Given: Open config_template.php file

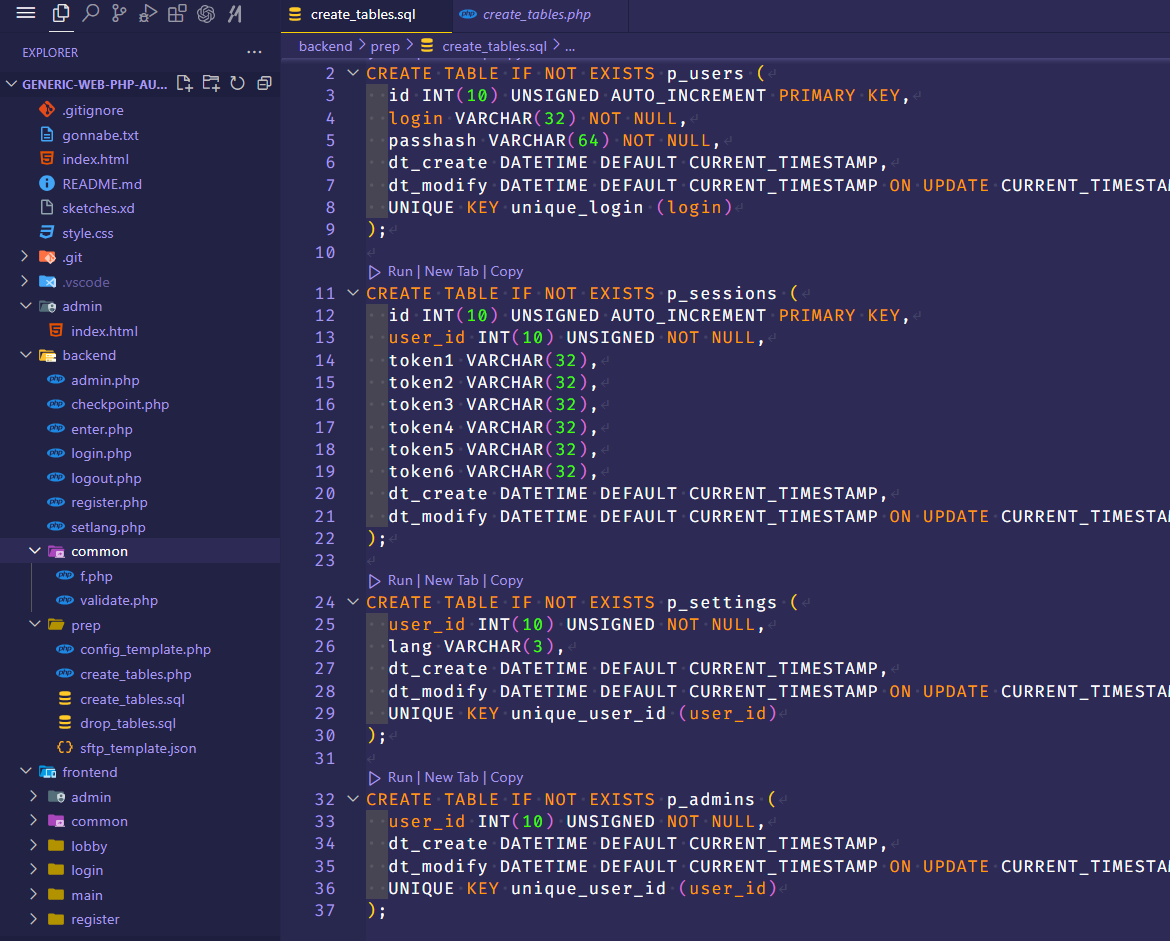Looking at the screenshot, I should (145, 650).
